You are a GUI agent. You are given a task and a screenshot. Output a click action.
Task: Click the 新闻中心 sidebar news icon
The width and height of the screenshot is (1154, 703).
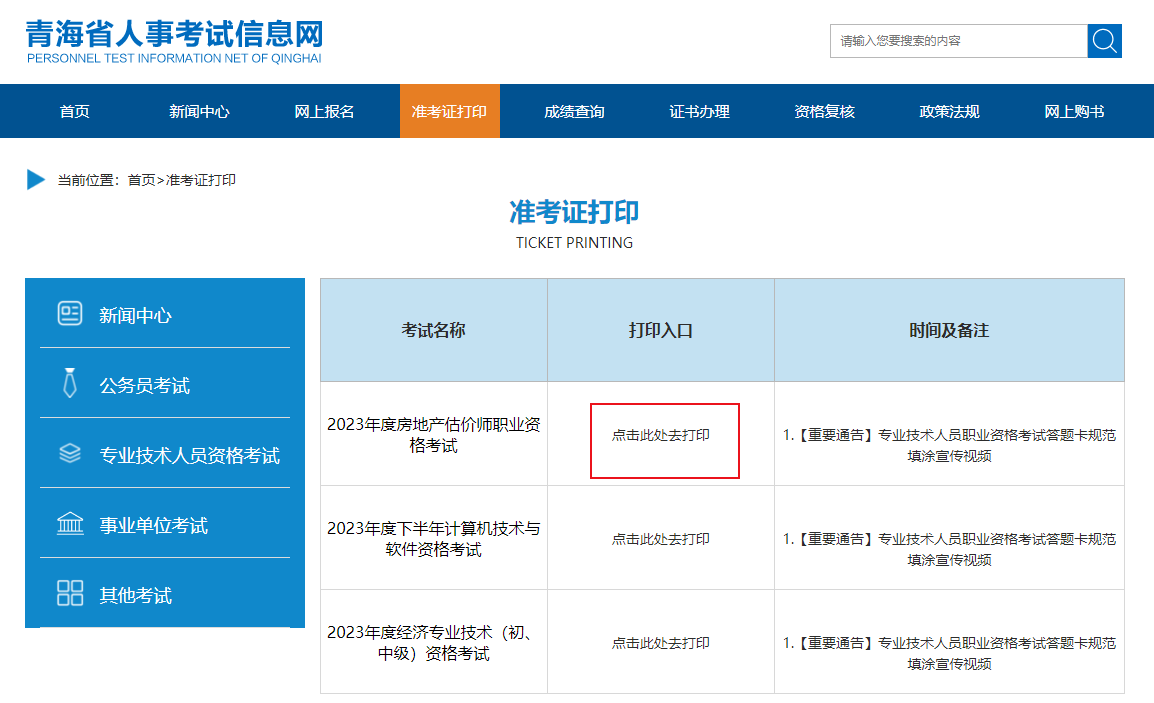coord(70,314)
